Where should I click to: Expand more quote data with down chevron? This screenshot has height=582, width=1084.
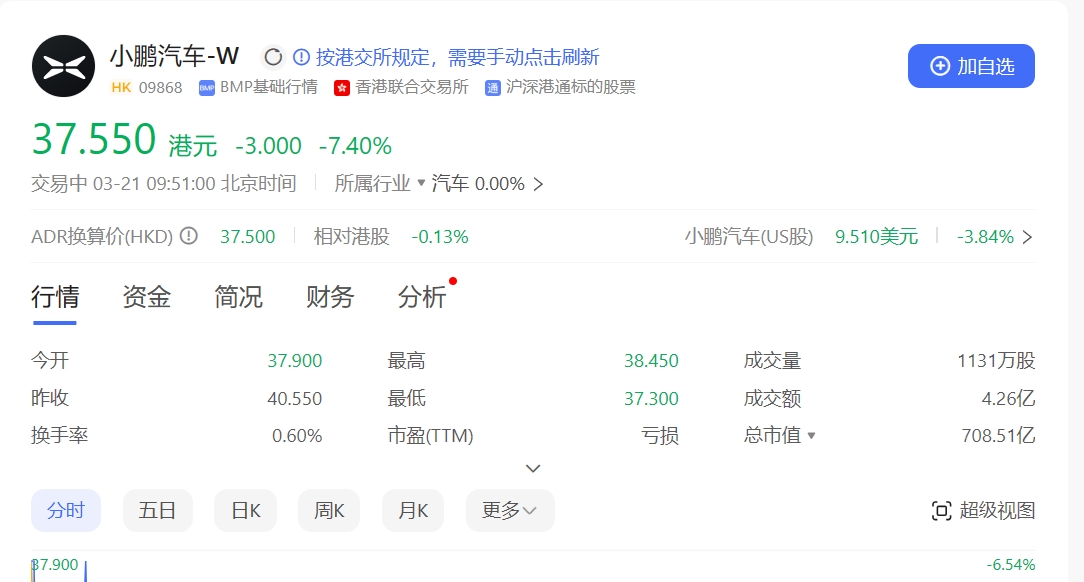click(x=533, y=469)
